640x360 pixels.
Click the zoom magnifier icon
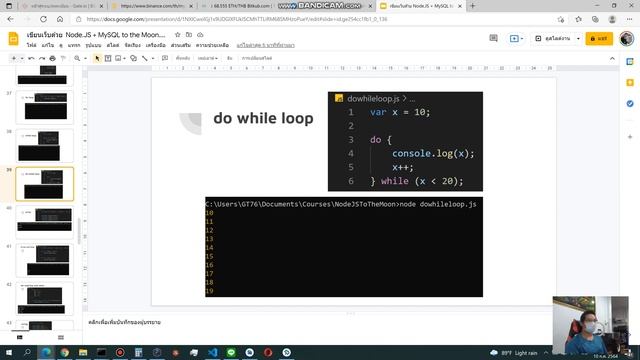[x=77, y=58]
